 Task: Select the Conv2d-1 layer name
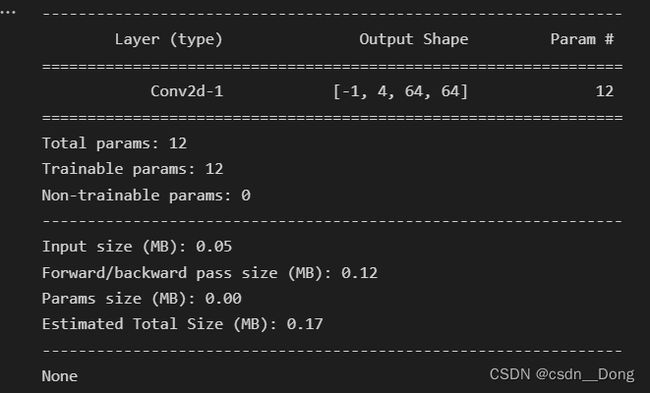point(187,91)
